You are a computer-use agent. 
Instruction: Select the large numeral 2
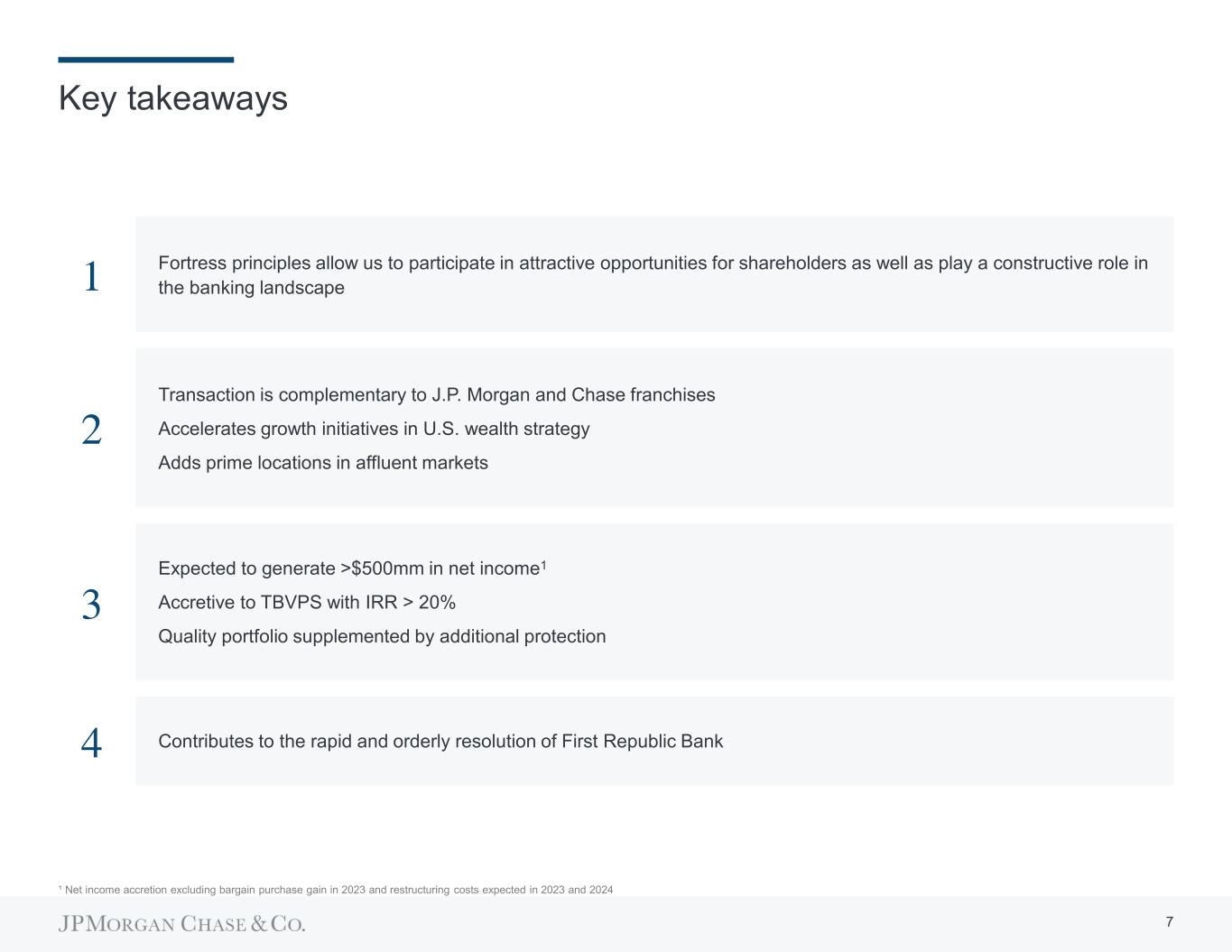click(91, 430)
